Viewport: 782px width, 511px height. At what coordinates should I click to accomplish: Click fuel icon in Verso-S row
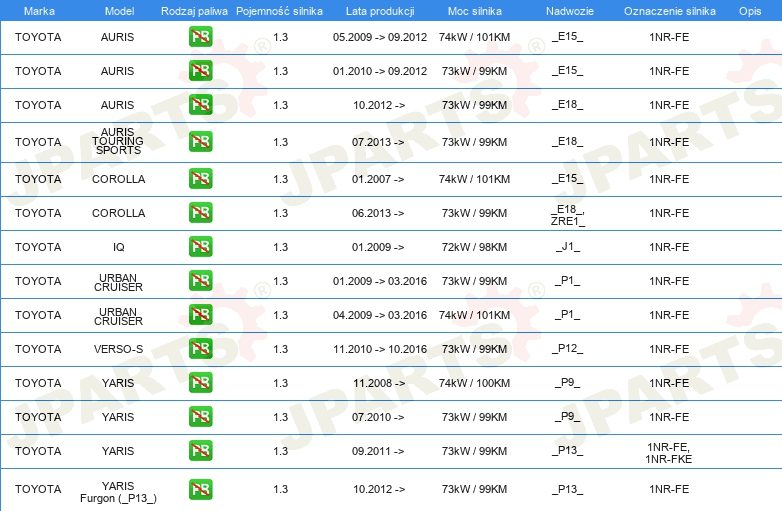200,348
